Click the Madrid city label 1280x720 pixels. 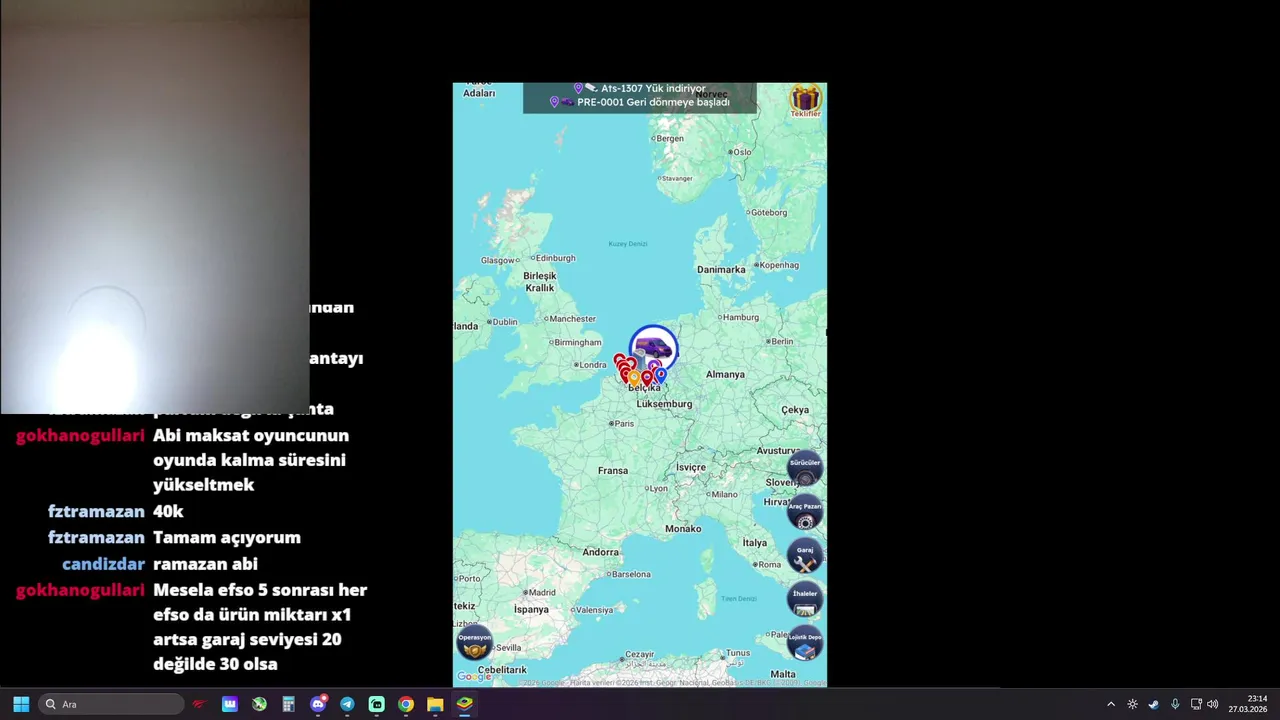coord(541,592)
